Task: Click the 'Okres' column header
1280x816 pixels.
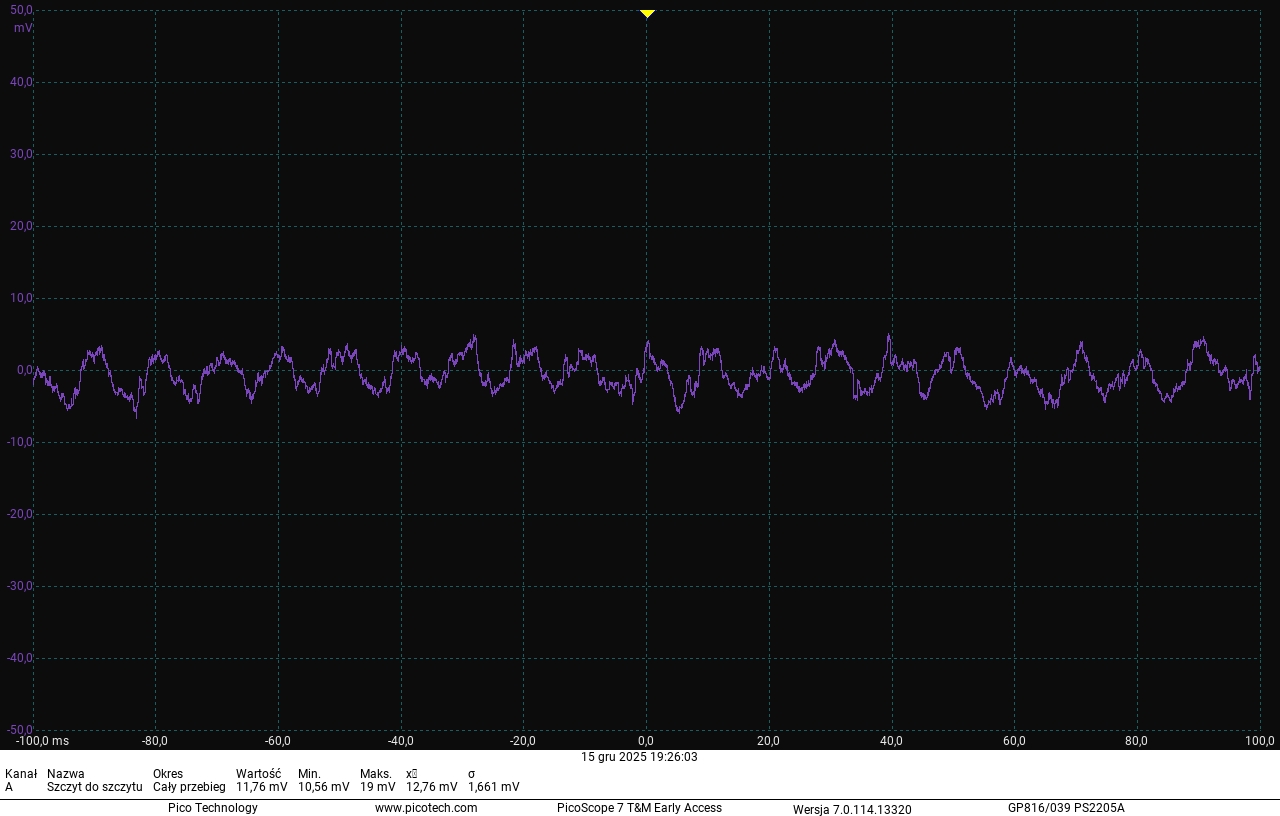Action: click(x=168, y=774)
